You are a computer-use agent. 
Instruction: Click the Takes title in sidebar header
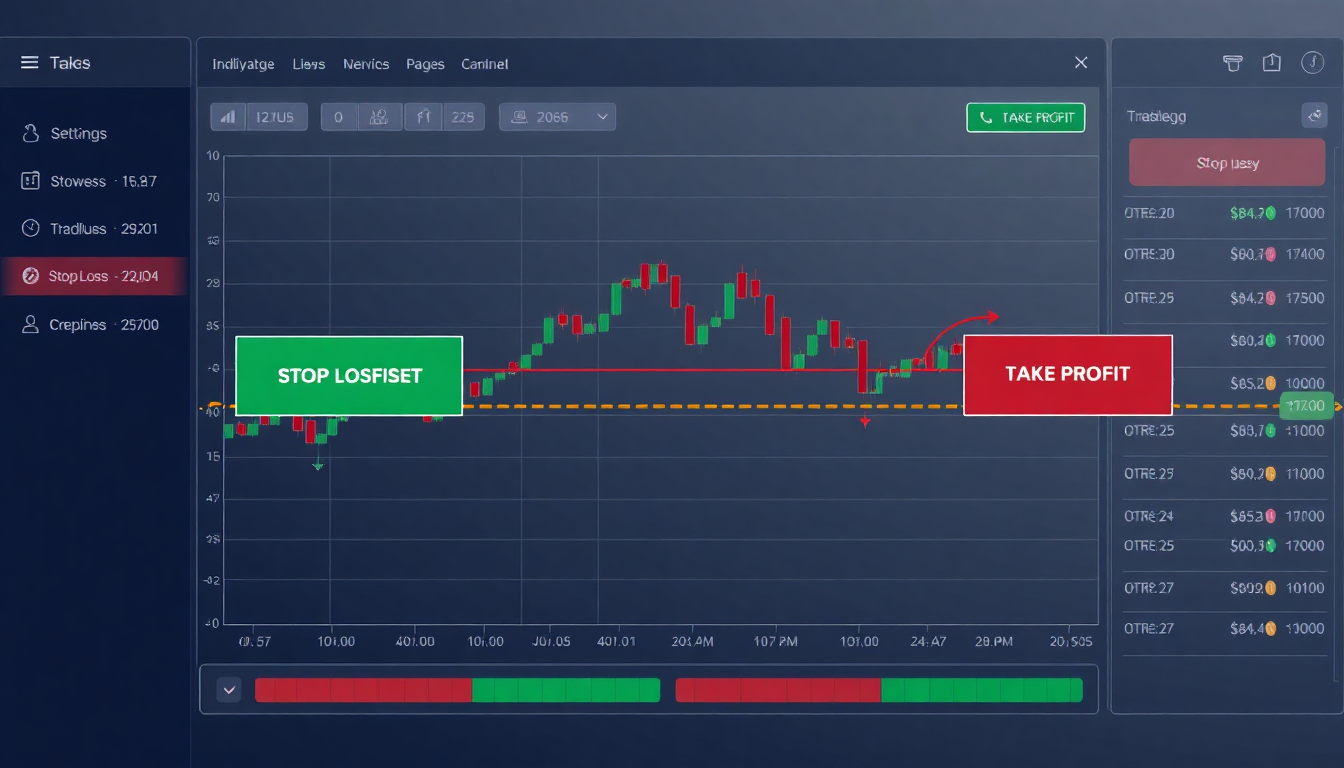[x=70, y=63]
